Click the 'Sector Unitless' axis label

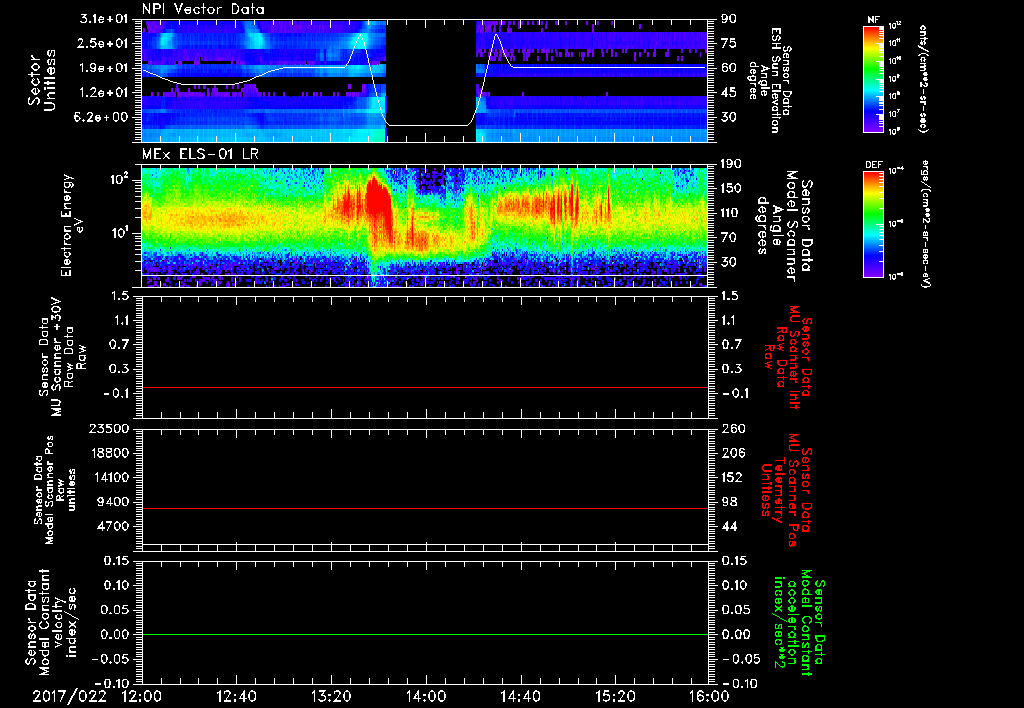click(x=41, y=80)
